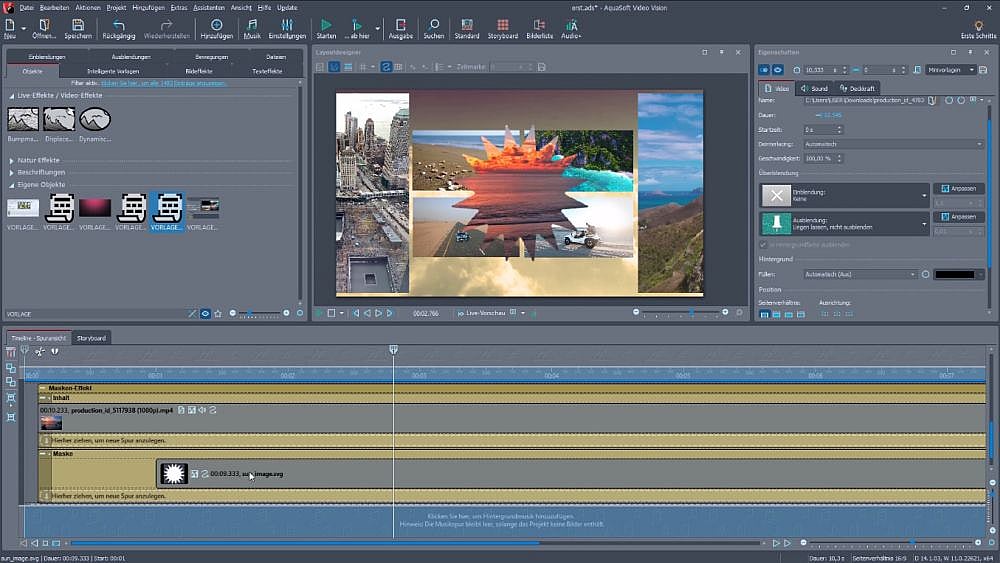Click the Speichern save icon
The width and height of the screenshot is (1000, 563).
coord(78,24)
